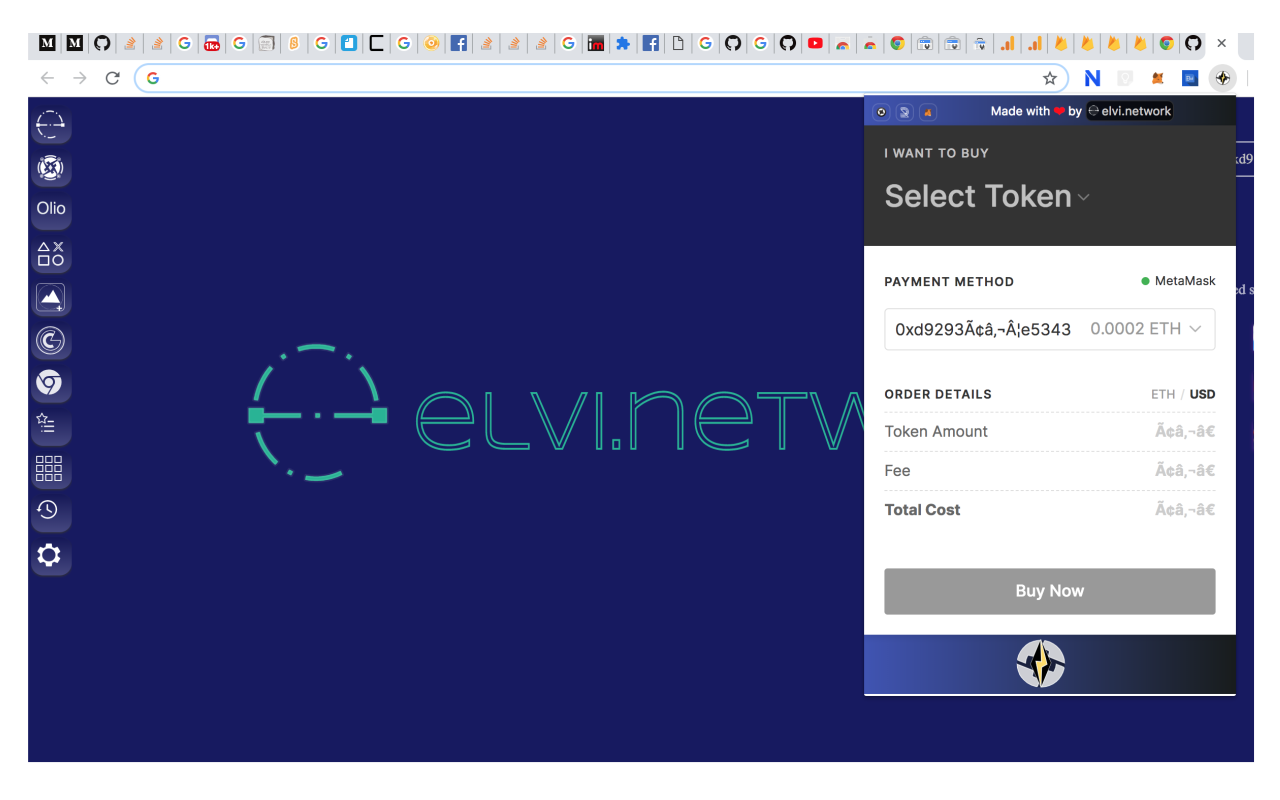Viewport: 1280px width, 800px height.
Task: Click the first round icon in popup header
Action: point(881,112)
